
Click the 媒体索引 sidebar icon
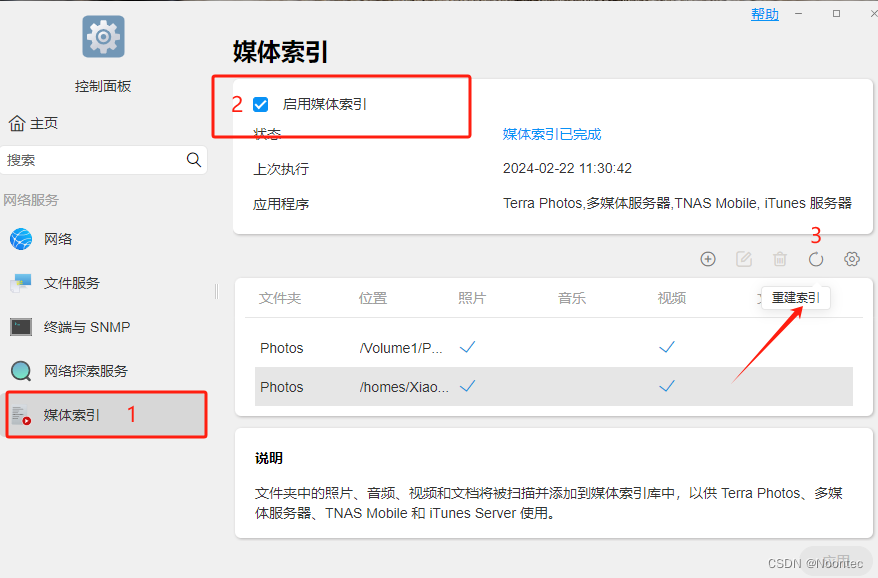(20, 414)
